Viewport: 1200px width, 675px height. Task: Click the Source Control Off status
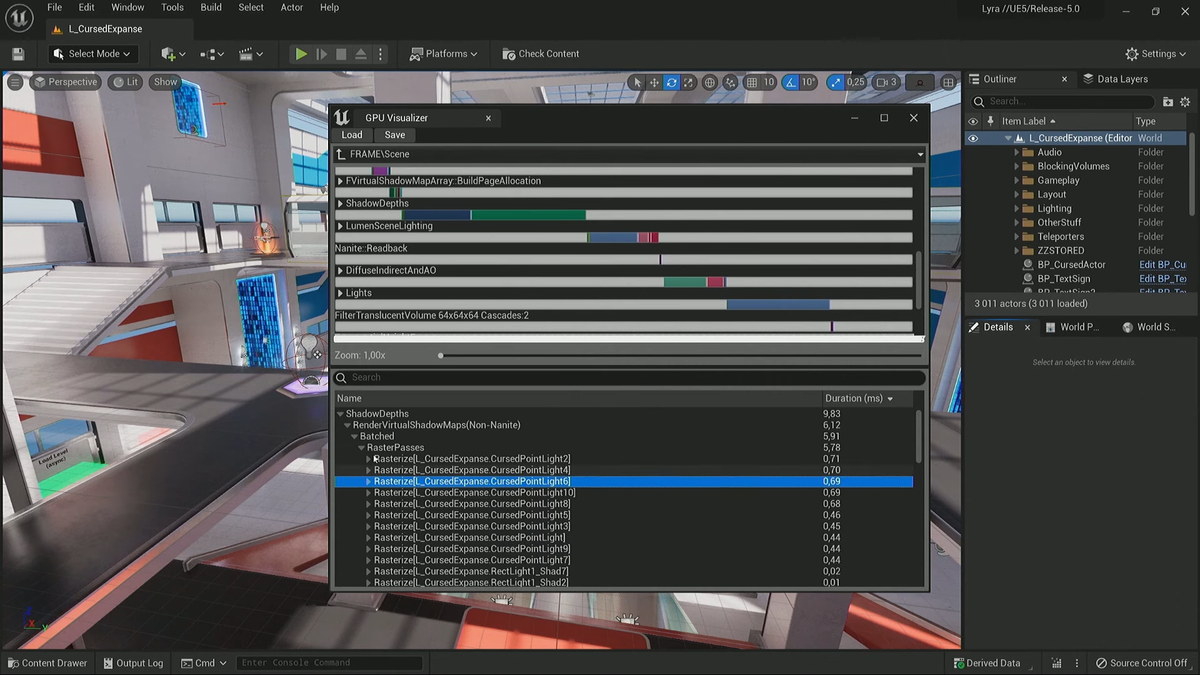(1141, 663)
